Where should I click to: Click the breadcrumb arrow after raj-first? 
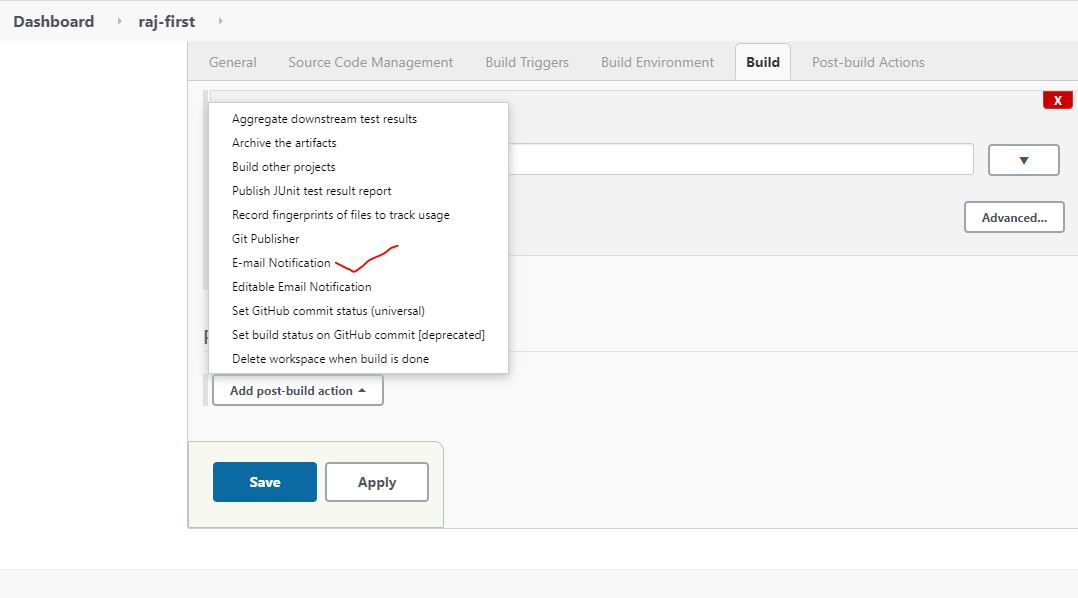[x=220, y=21]
